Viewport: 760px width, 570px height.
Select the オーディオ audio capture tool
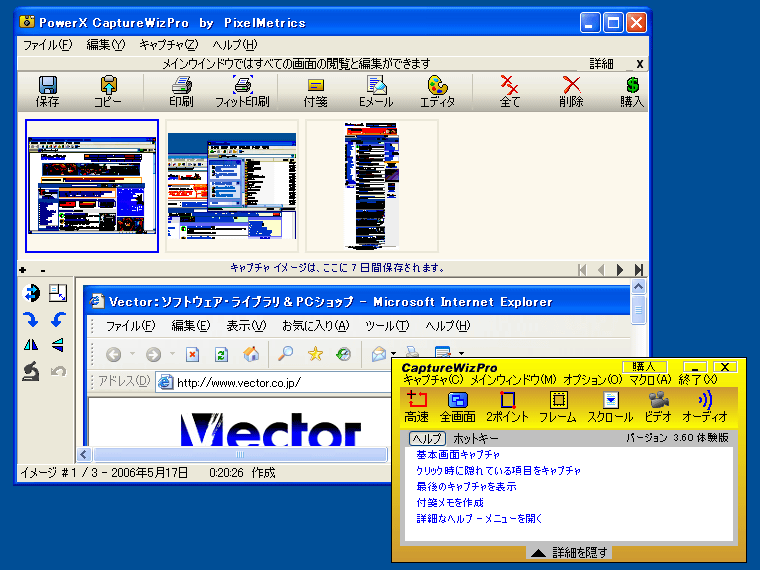705,407
